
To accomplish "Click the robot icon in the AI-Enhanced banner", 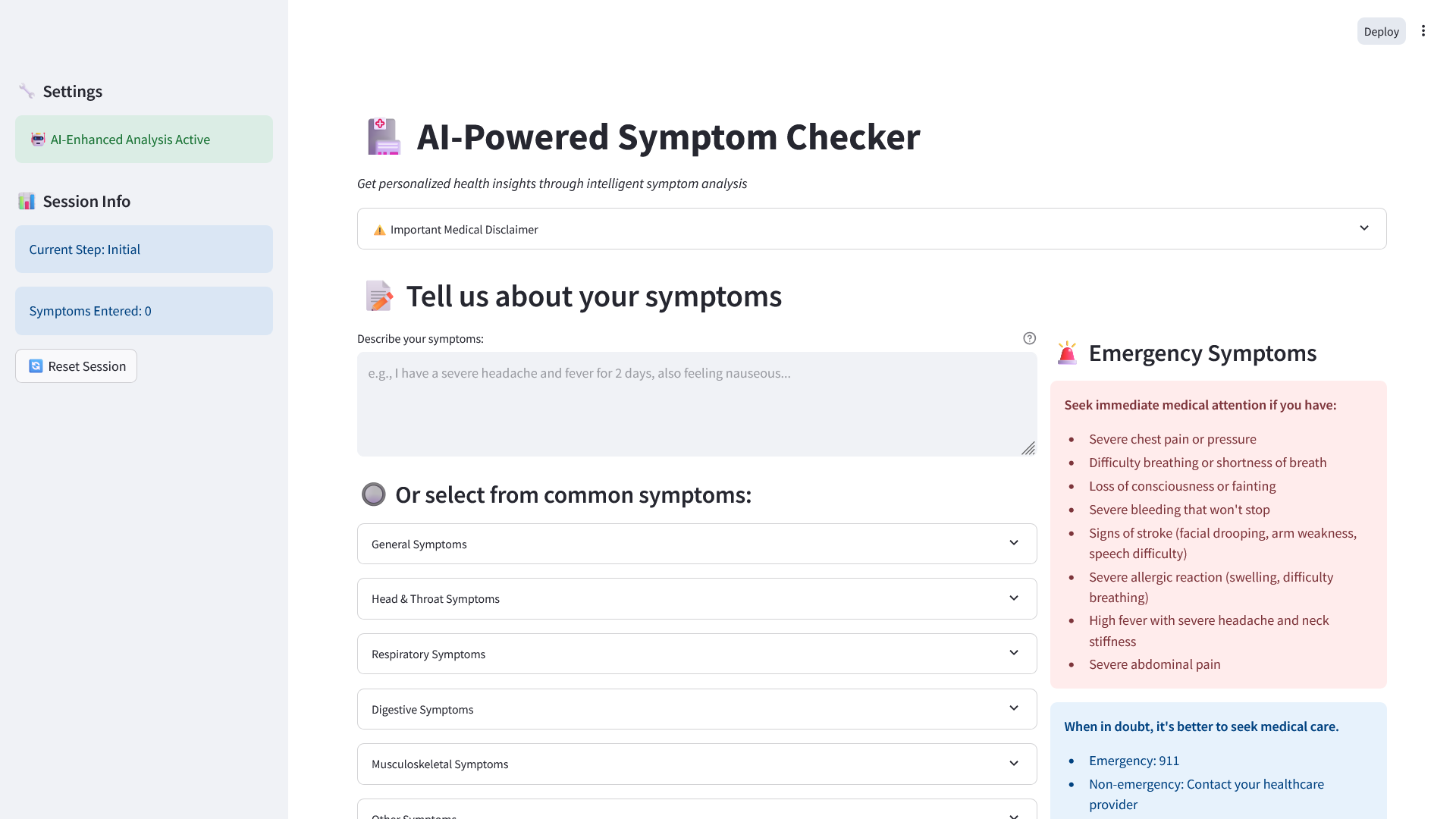I will [x=38, y=140].
